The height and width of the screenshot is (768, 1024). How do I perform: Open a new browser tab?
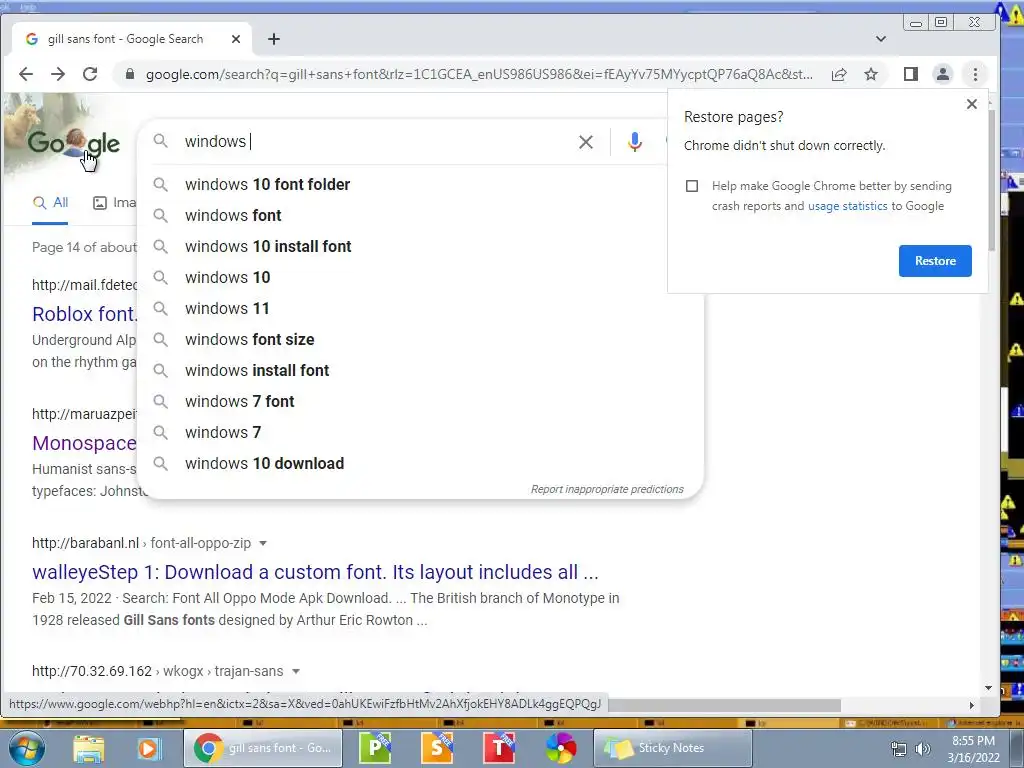pyautogui.click(x=274, y=39)
